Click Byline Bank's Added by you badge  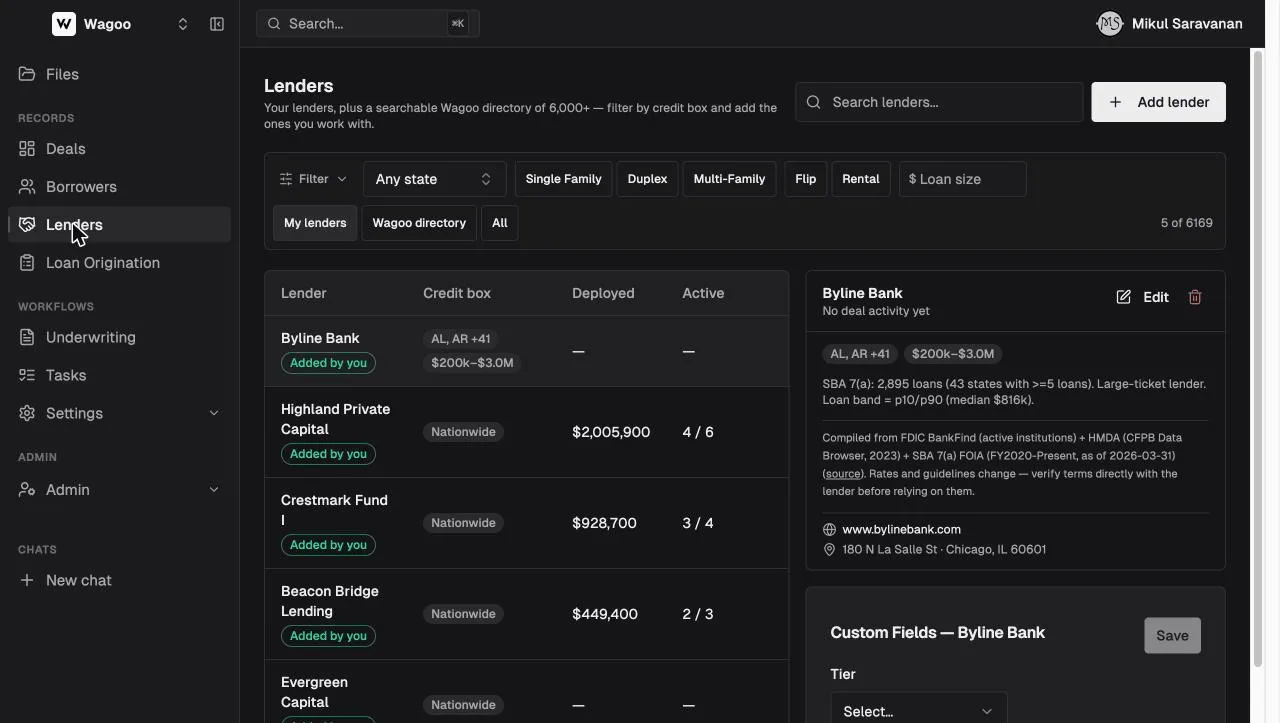[328, 363]
